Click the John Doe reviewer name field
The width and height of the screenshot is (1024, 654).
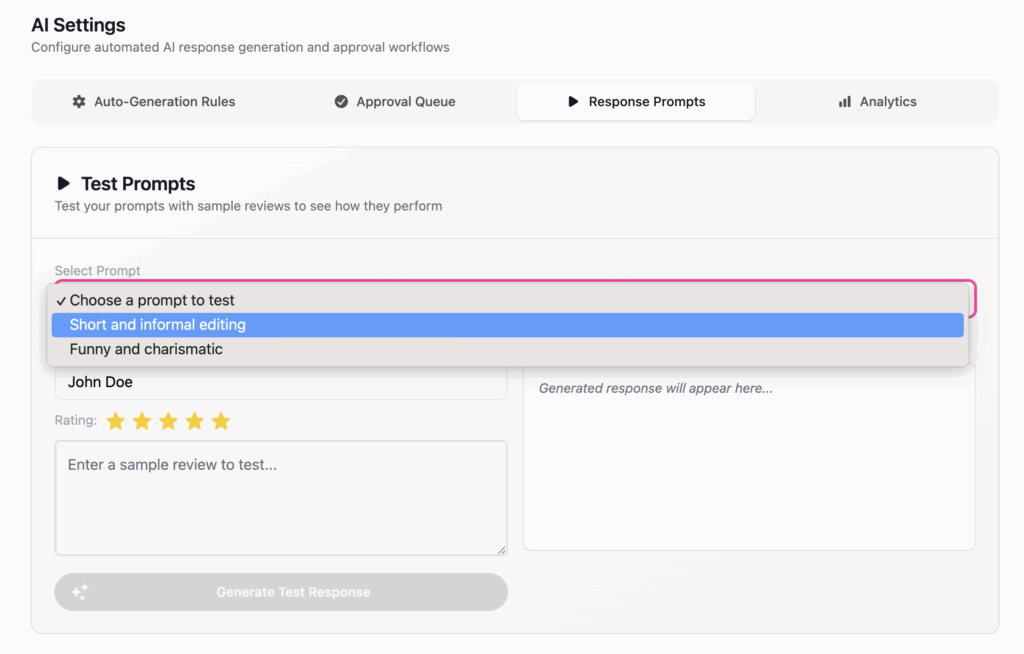pos(281,382)
